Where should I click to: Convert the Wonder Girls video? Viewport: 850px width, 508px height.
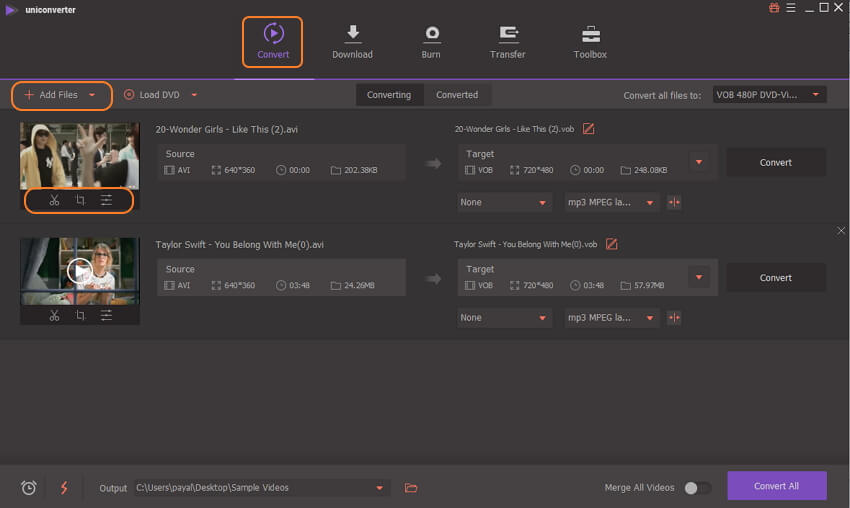pos(776,162)
